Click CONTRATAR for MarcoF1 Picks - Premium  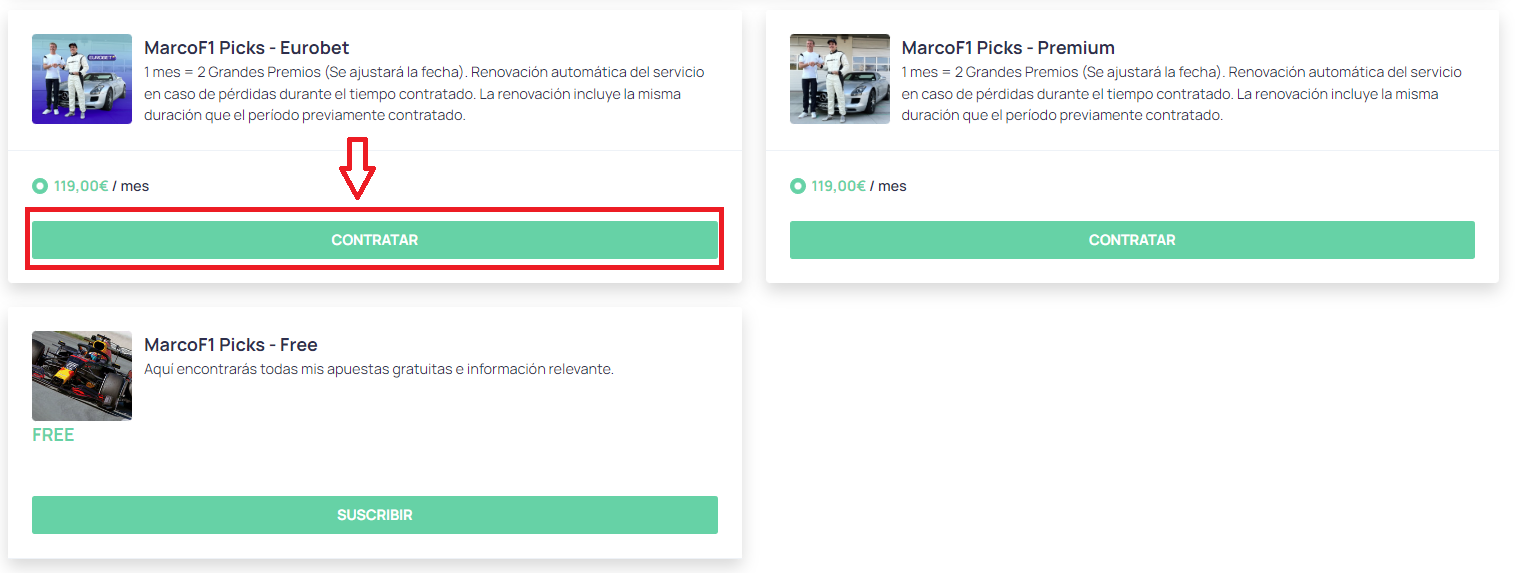click(x=1132, y=240)
